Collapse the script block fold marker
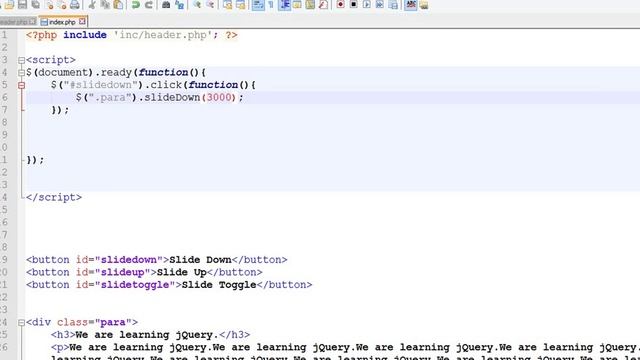This screenshot has width=640, height=360. pos(21,60)
